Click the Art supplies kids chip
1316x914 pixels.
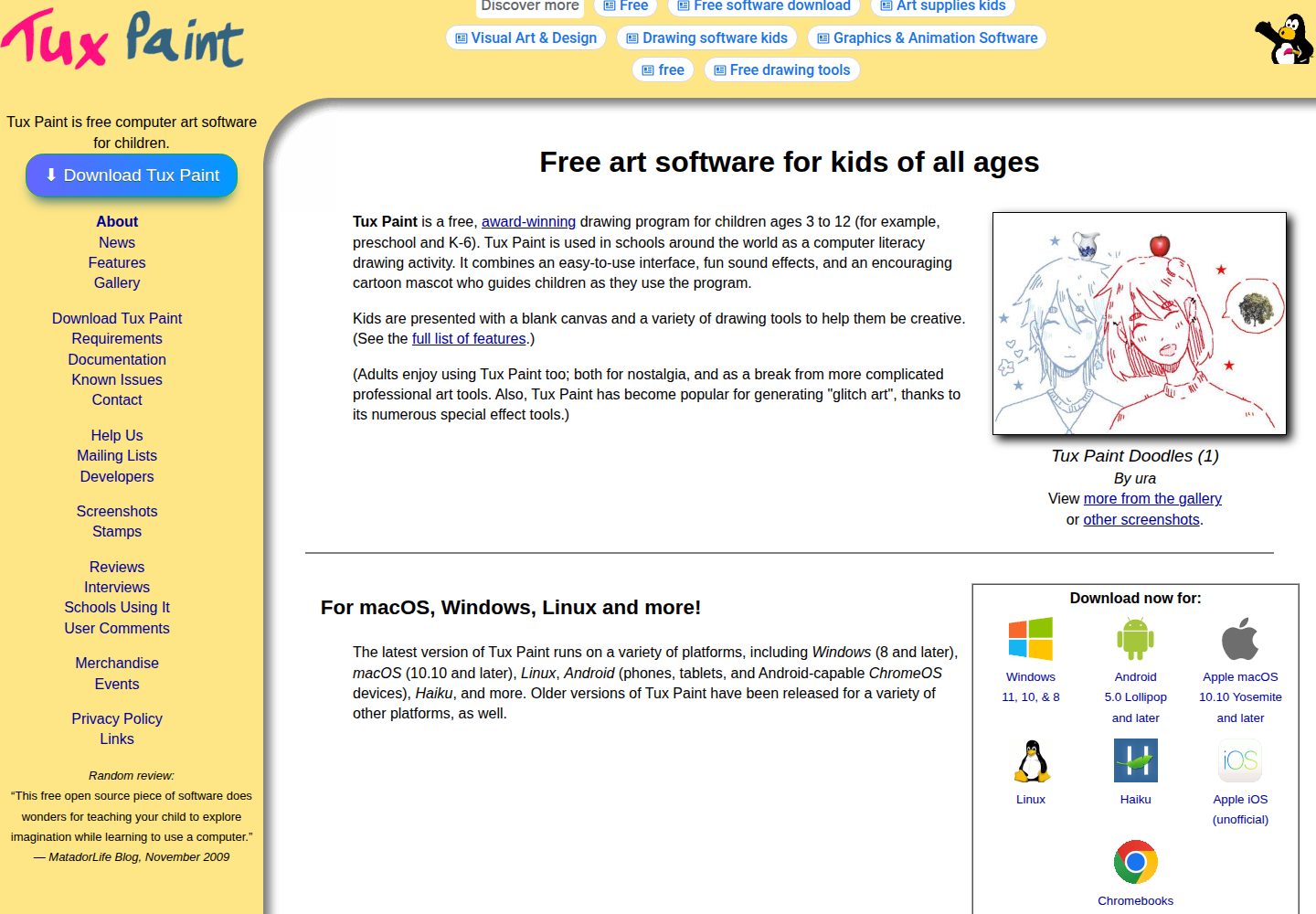point(942,6)
